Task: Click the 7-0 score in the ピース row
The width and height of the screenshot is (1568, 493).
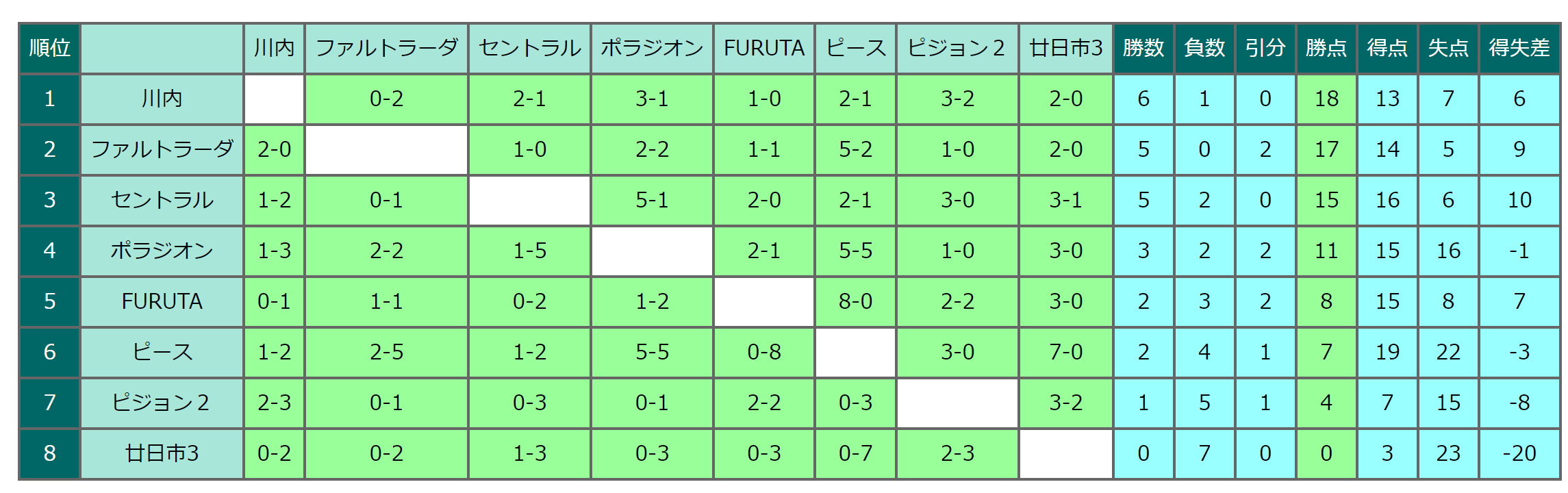Action: point(1066,352)
